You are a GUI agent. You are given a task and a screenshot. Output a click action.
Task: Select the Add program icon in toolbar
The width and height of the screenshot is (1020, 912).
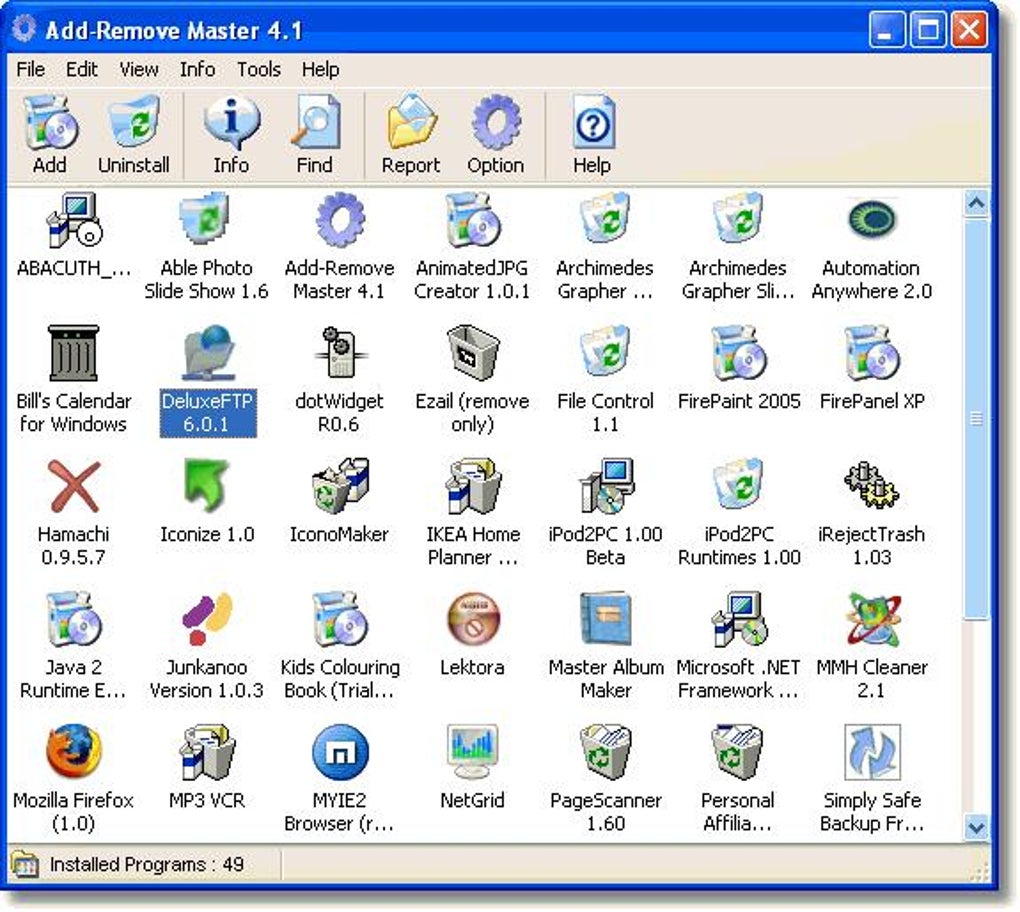coord(49,127)
